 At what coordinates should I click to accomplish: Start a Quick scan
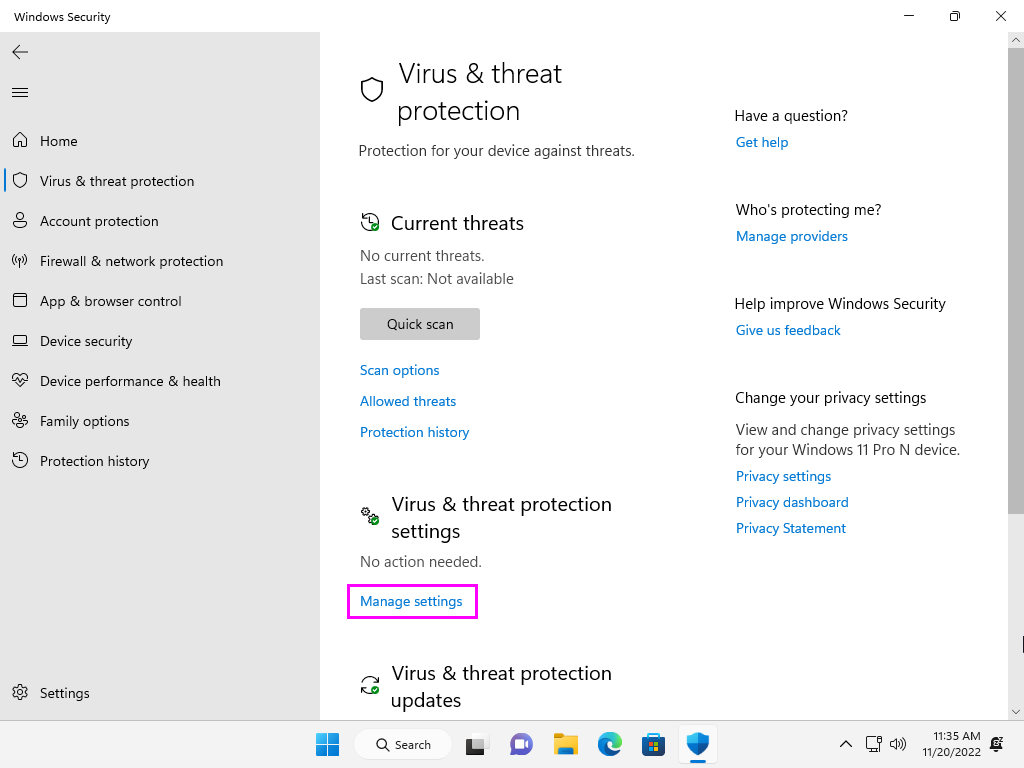(x=420, y=324)
